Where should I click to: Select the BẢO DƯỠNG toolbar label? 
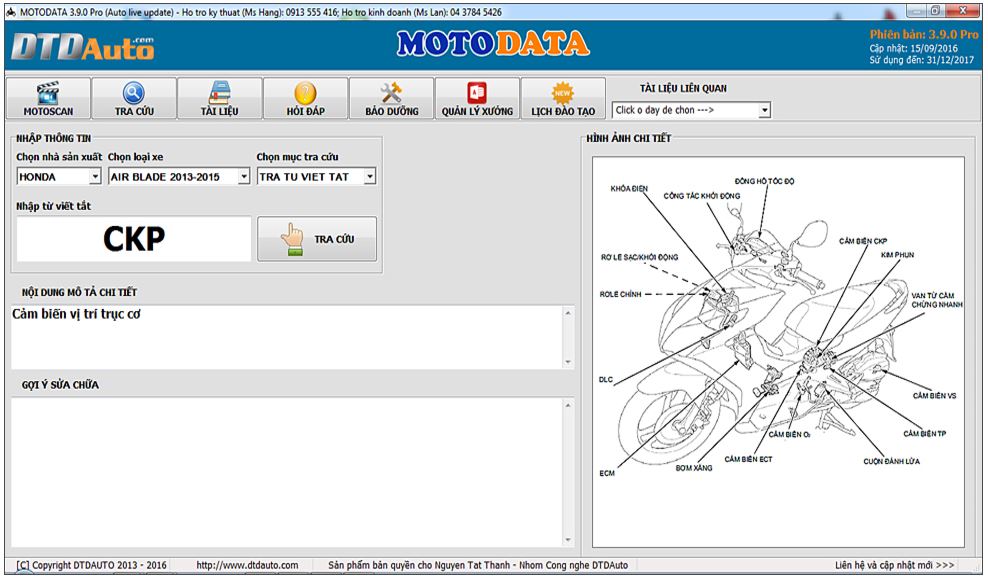tap(392, 112)
